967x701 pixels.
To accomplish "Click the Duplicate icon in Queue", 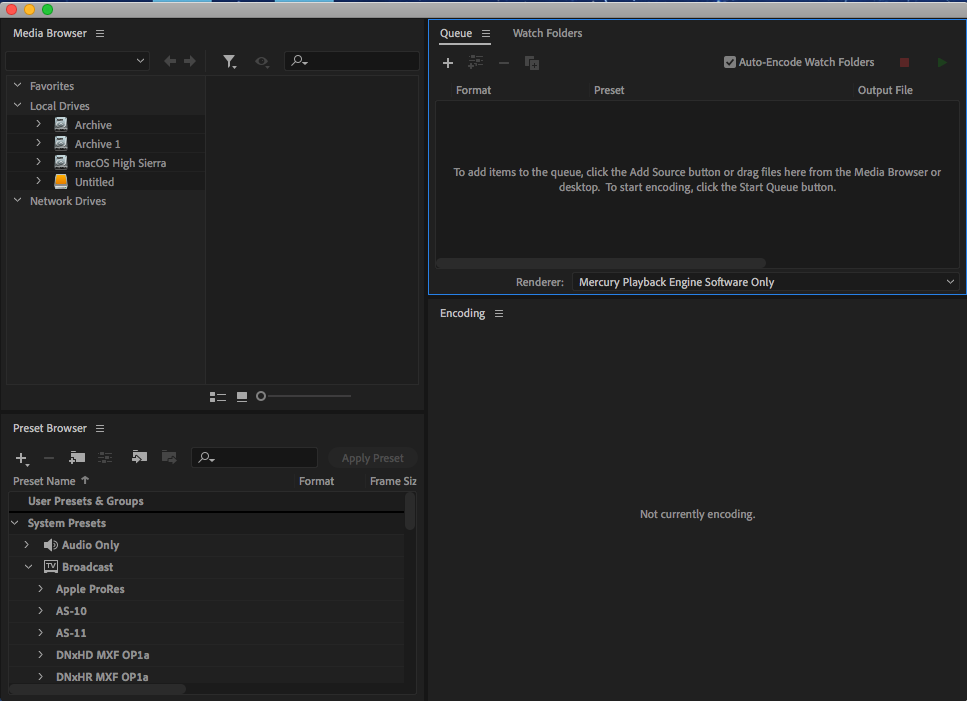I will (532, 63).
